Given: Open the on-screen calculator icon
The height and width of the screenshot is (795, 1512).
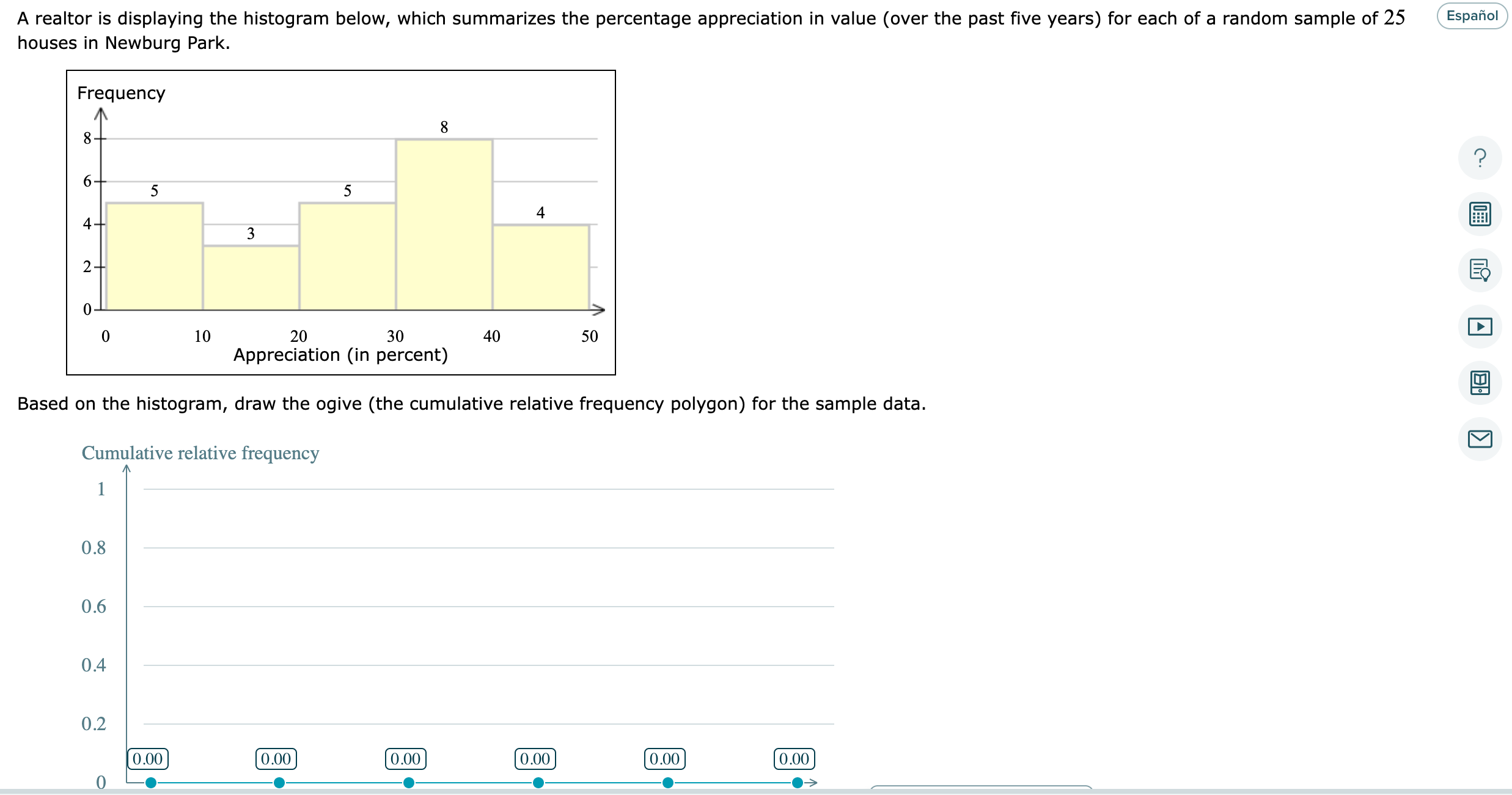Looking at the screenshot, I should pos(1480,214).
